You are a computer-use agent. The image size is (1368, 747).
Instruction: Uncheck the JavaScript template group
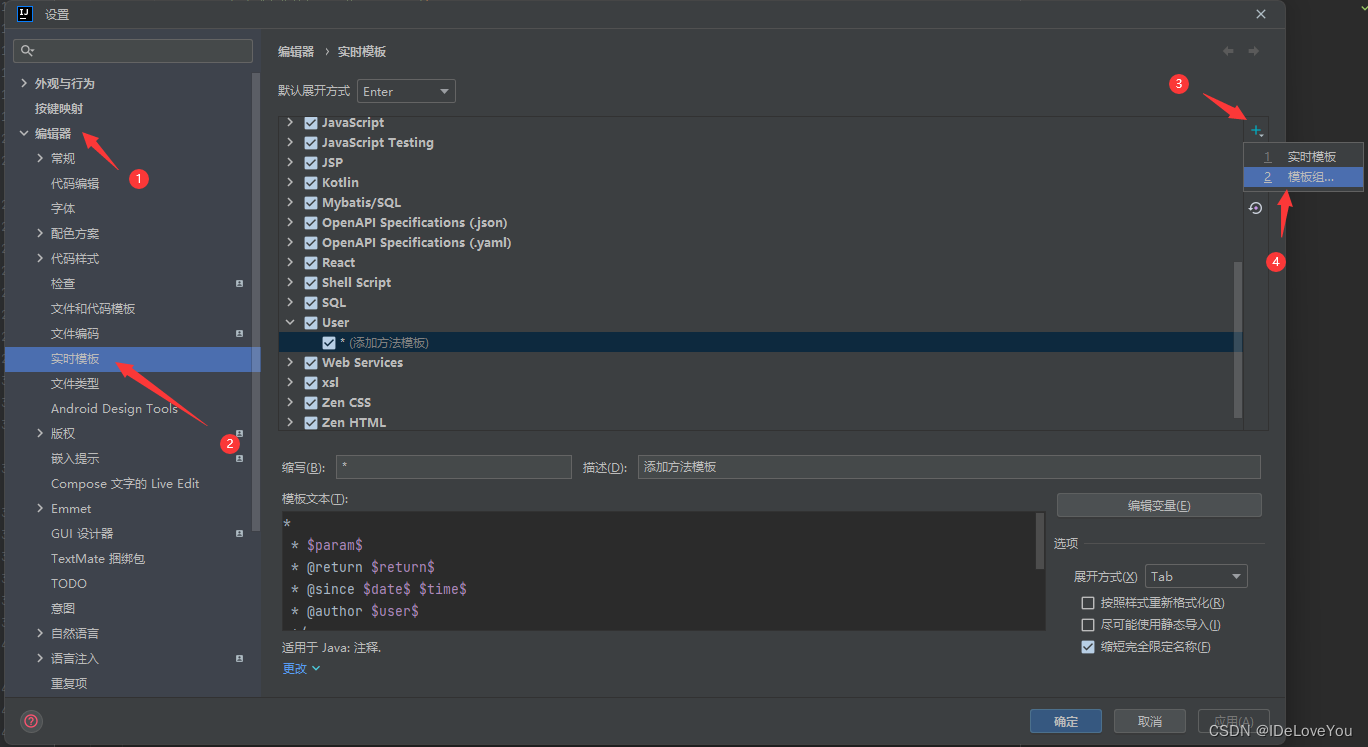click(311, 122)
